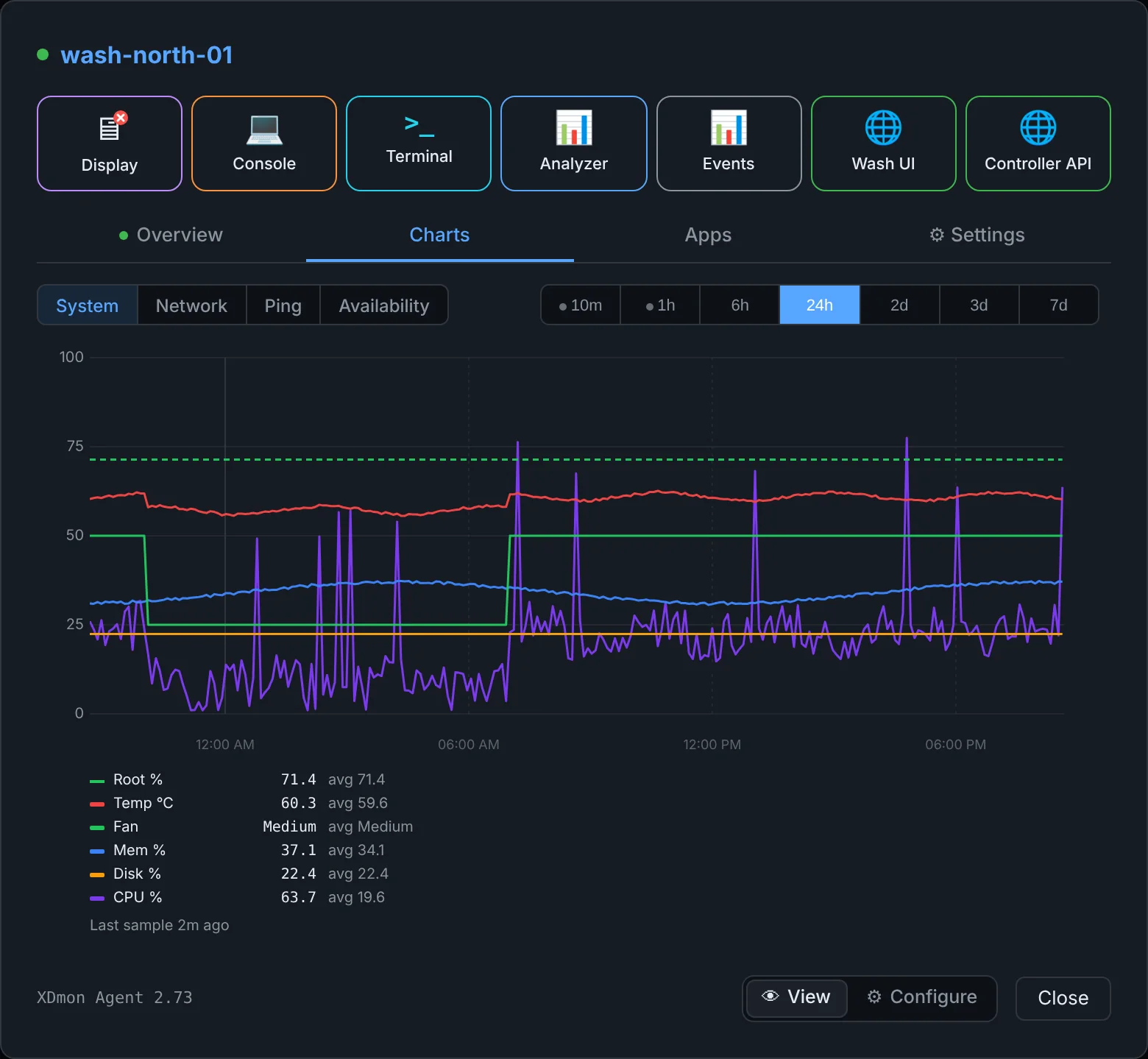The image size is (1148, 1059).
Task: Toggle the CPU % legend swatch
Action: (x=97, y=899)
